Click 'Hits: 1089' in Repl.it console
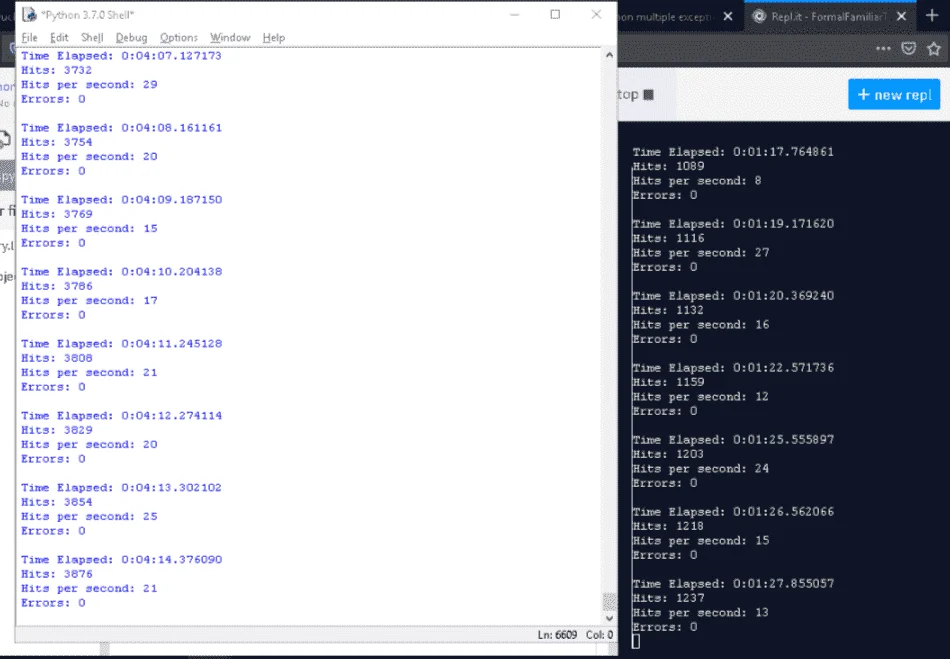The height and width of the screenshot is (659, 950). point(668,167)
